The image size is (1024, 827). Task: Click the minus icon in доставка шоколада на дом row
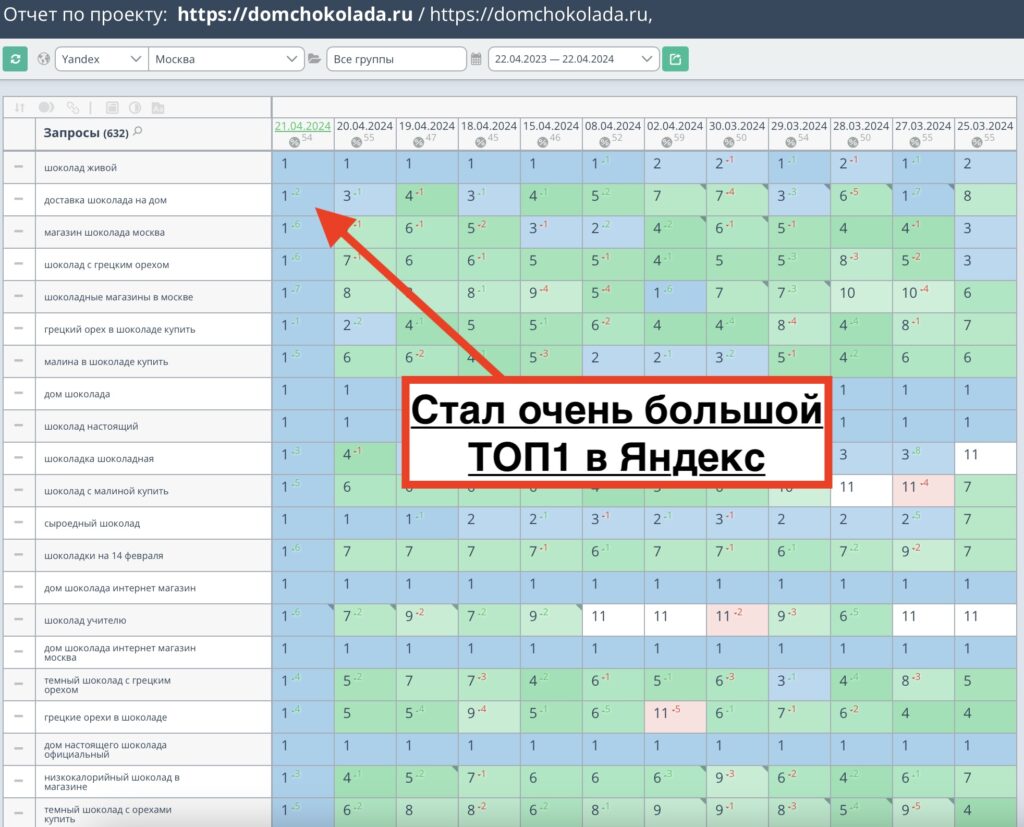[x=19, y=199]
